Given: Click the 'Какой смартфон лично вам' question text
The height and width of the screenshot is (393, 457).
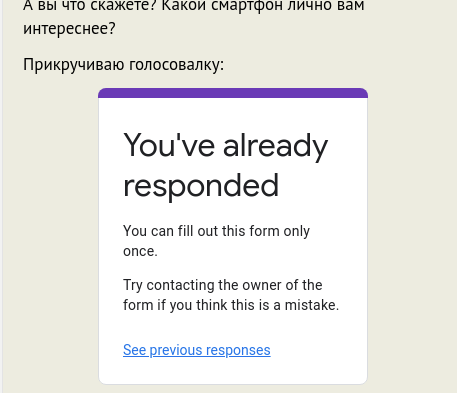Looking at the screenshot, I should pyautogui.click(x=262, y=6).
